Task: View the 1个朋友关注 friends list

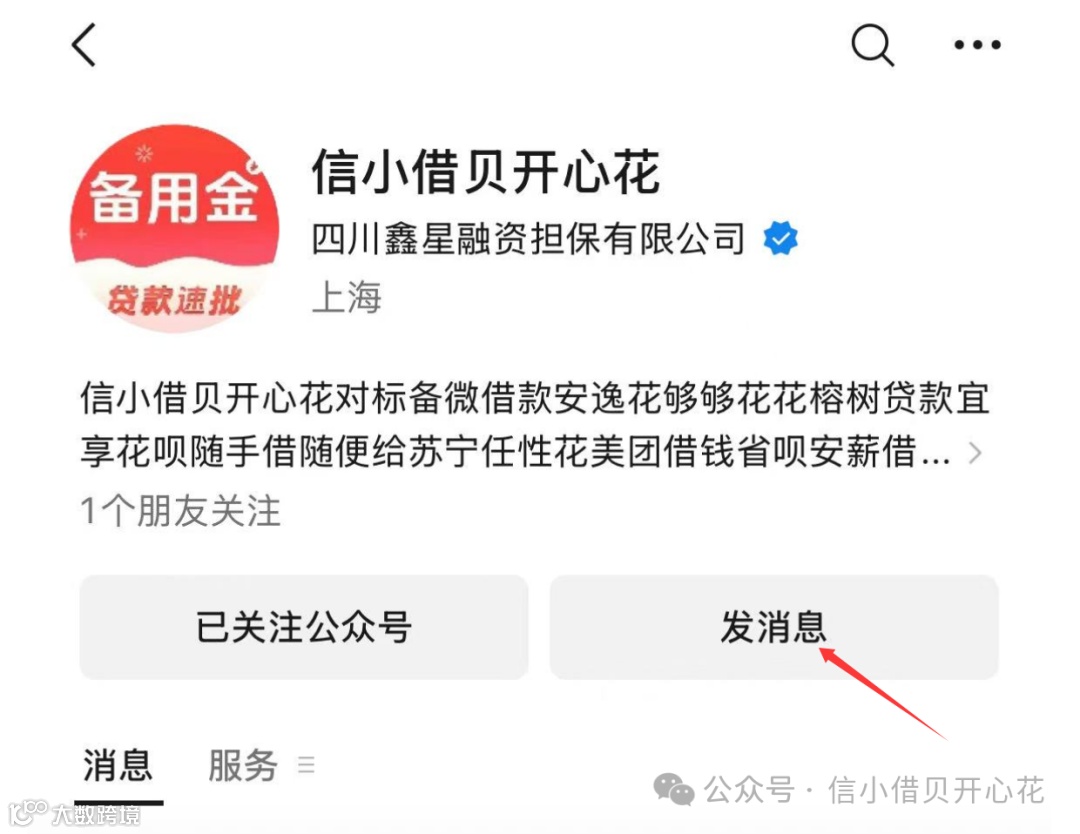Action: coord(180,511)
